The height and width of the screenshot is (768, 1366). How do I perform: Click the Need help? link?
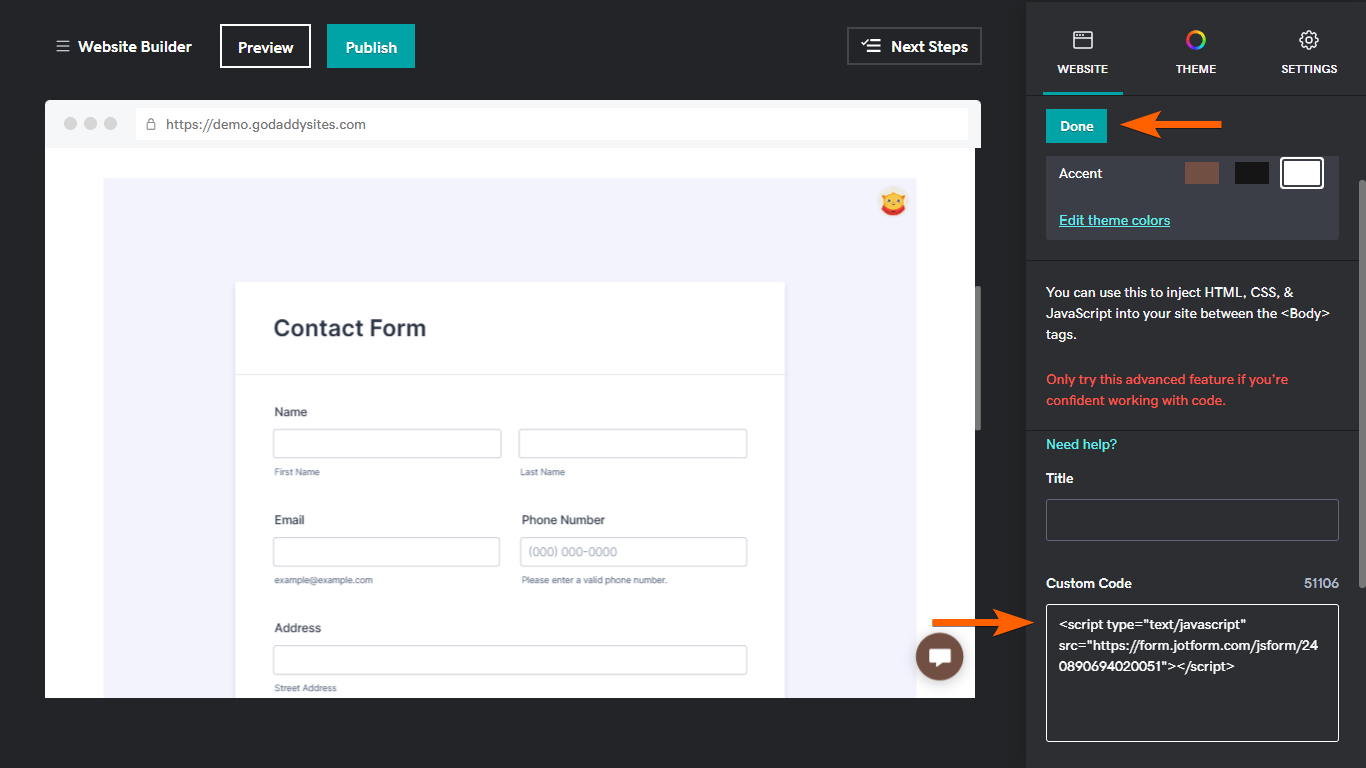(1081, 444)
